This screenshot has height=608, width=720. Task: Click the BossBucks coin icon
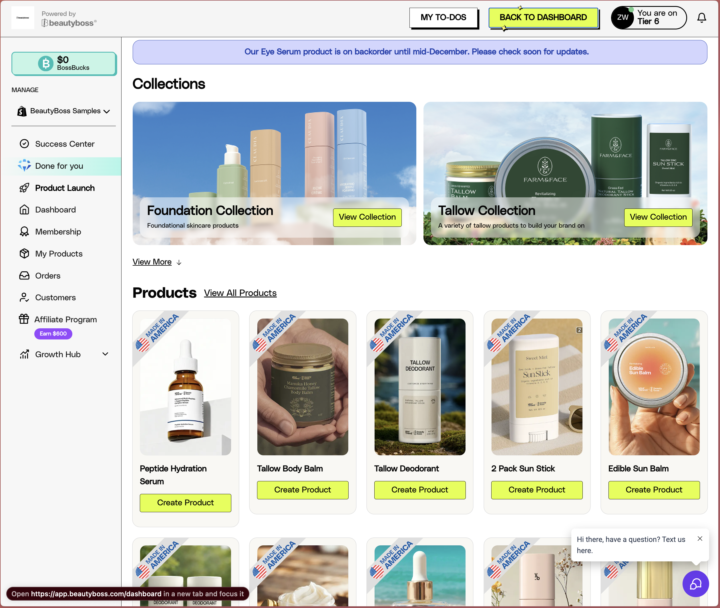45,63
